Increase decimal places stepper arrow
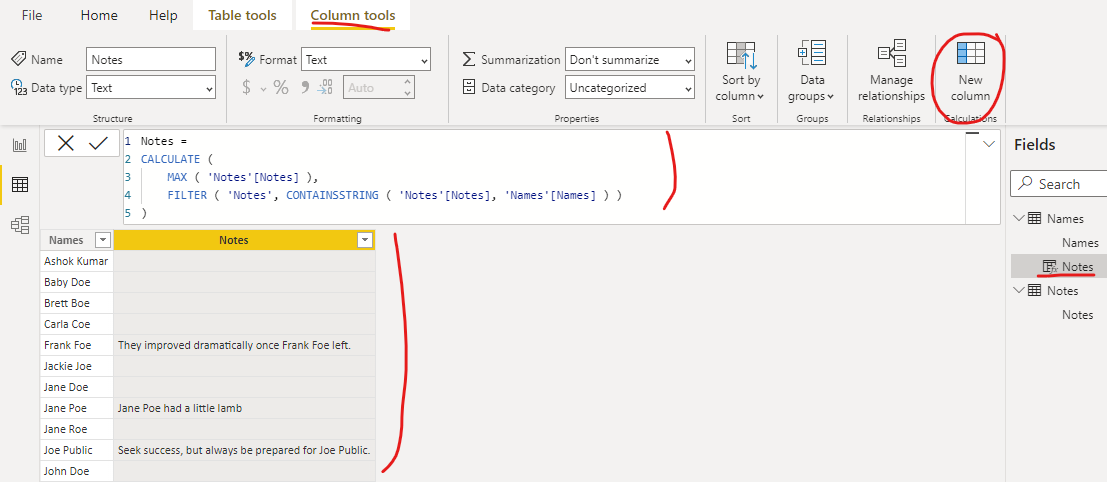The width and height of the screenshot is (1107, 482). pyautogui.click(x=407, y=83)
